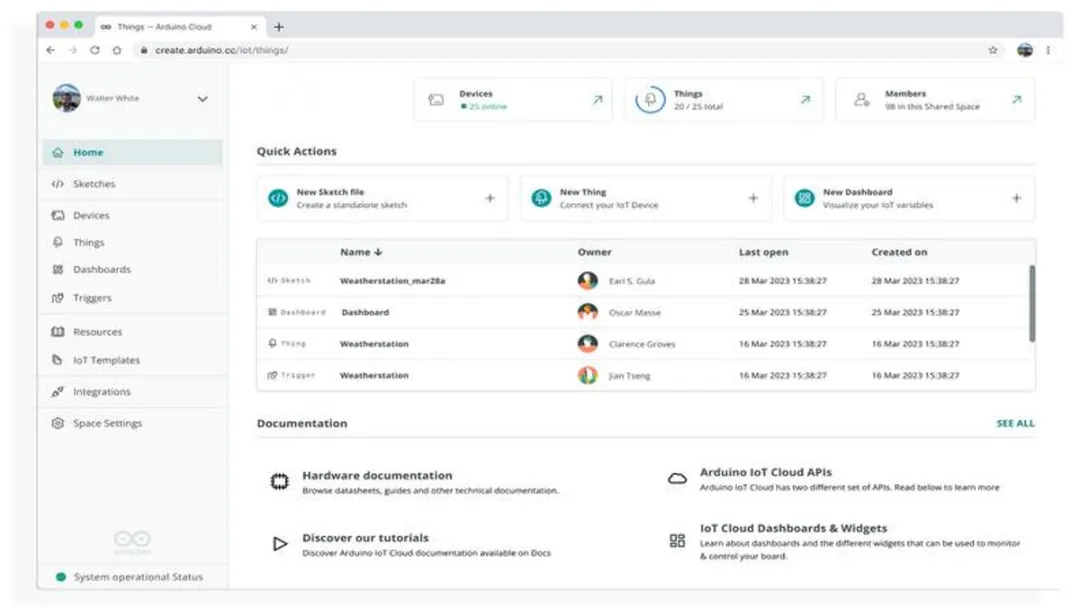The image size is (1080, 608).
Task: Open Dashboards in the sidebar
Action: pyautogui.click(x=101, y=269)
